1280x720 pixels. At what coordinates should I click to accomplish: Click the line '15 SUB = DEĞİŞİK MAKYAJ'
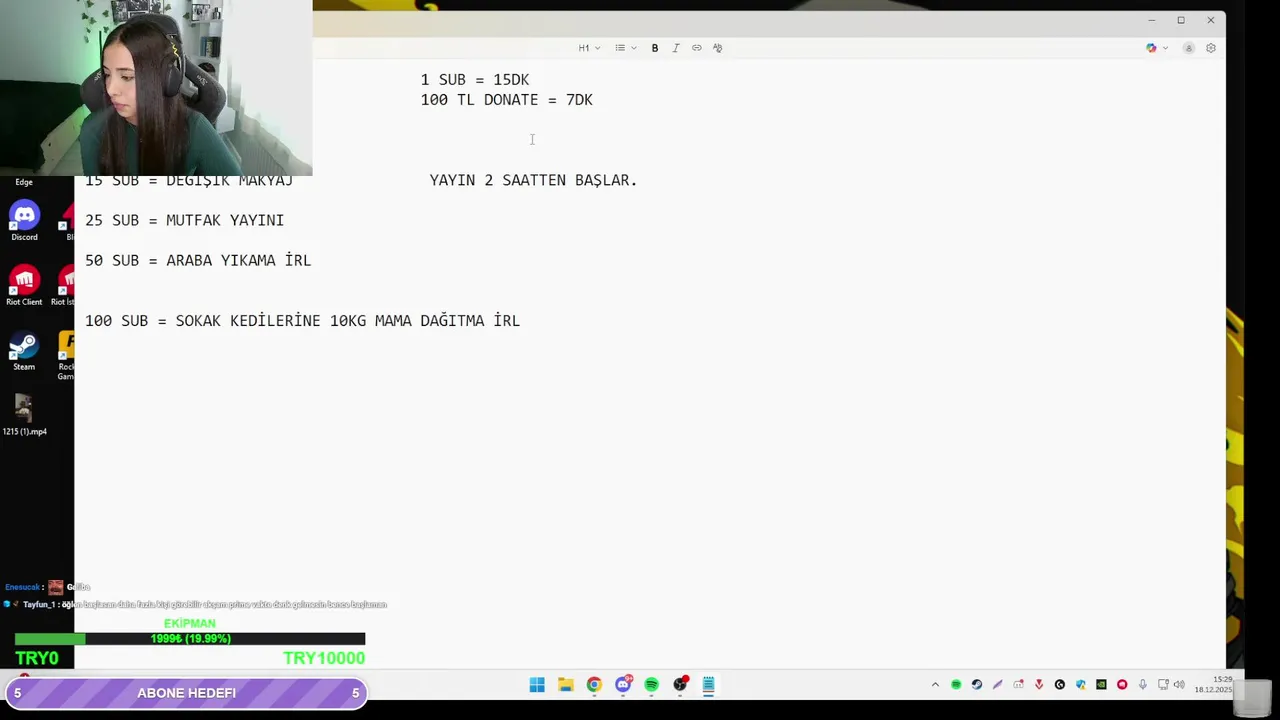coord(189,182)
